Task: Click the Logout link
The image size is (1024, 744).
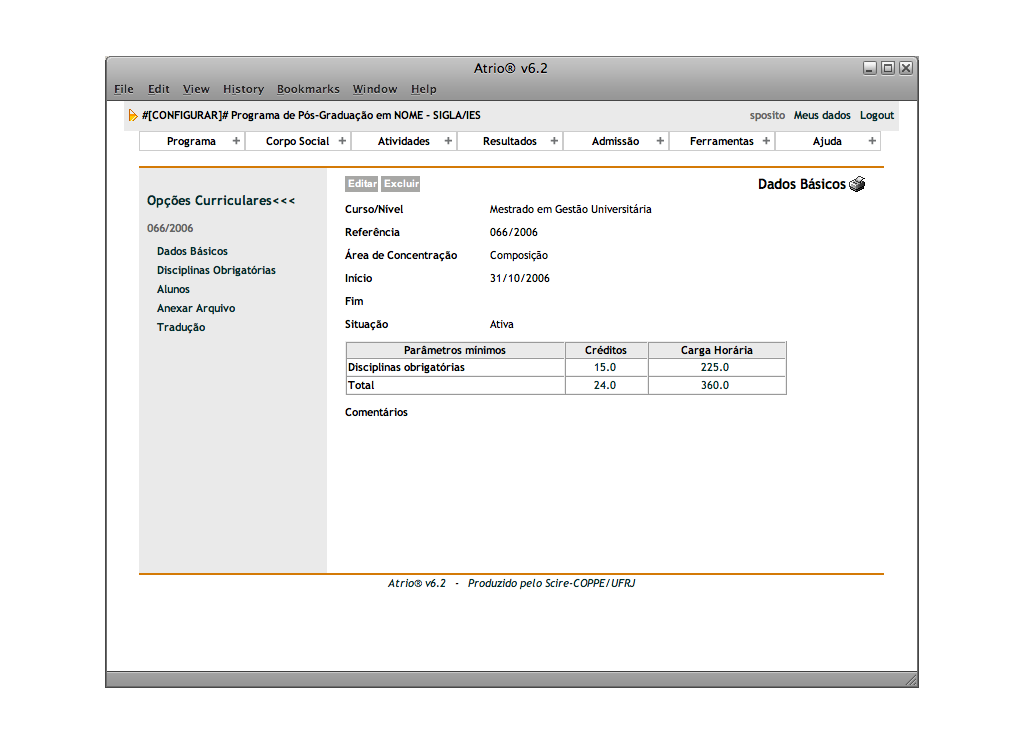Action: (876, 116)
